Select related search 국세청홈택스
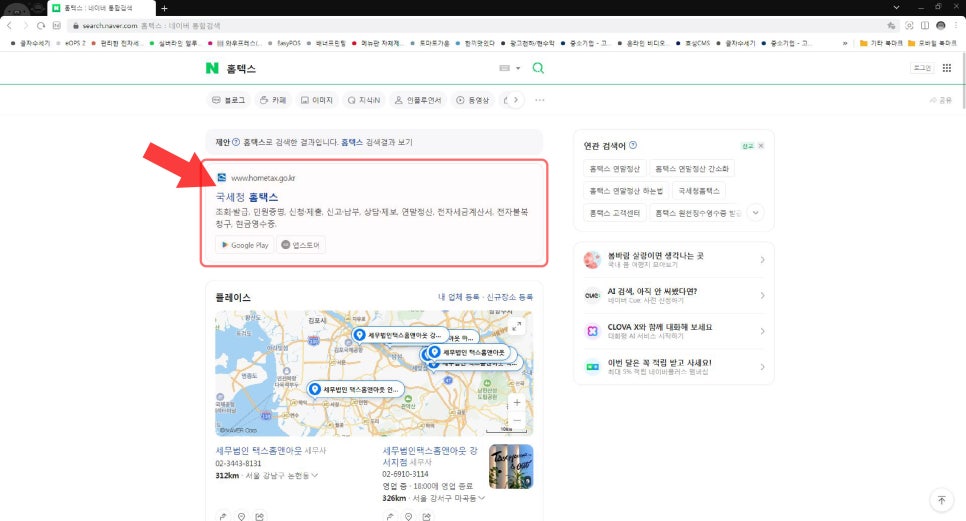966x521 pixels. (699, 191)
